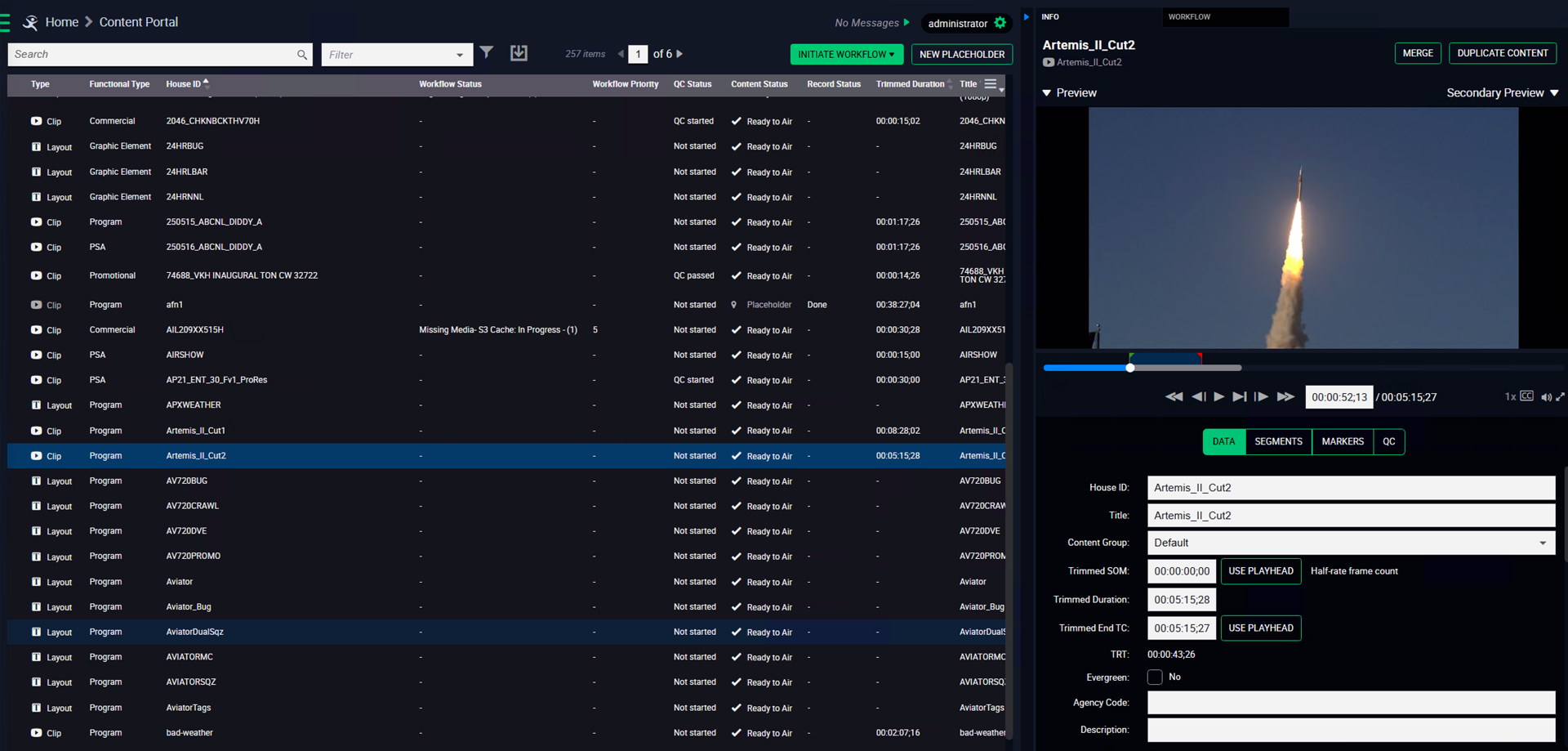Viewport: 1568px width, 751px height.
Task: Click the Agency Code input field
Action: [x=1351, y=703]
